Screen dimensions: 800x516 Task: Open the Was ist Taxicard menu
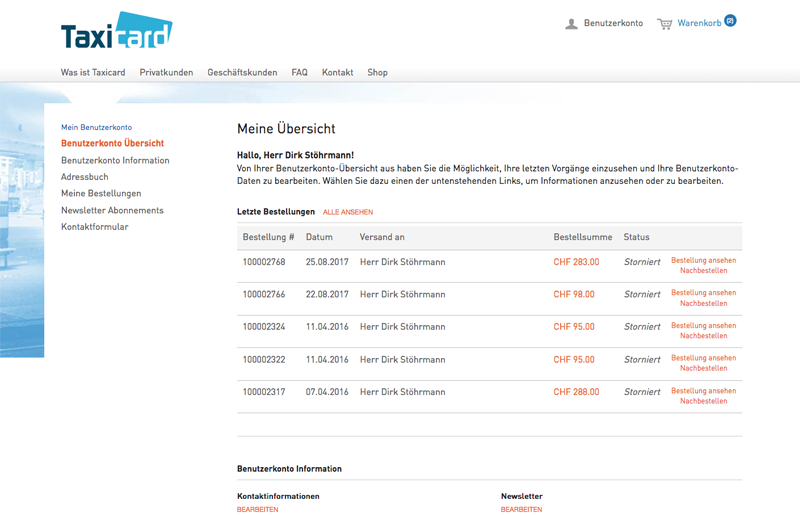tap(93, 73)
